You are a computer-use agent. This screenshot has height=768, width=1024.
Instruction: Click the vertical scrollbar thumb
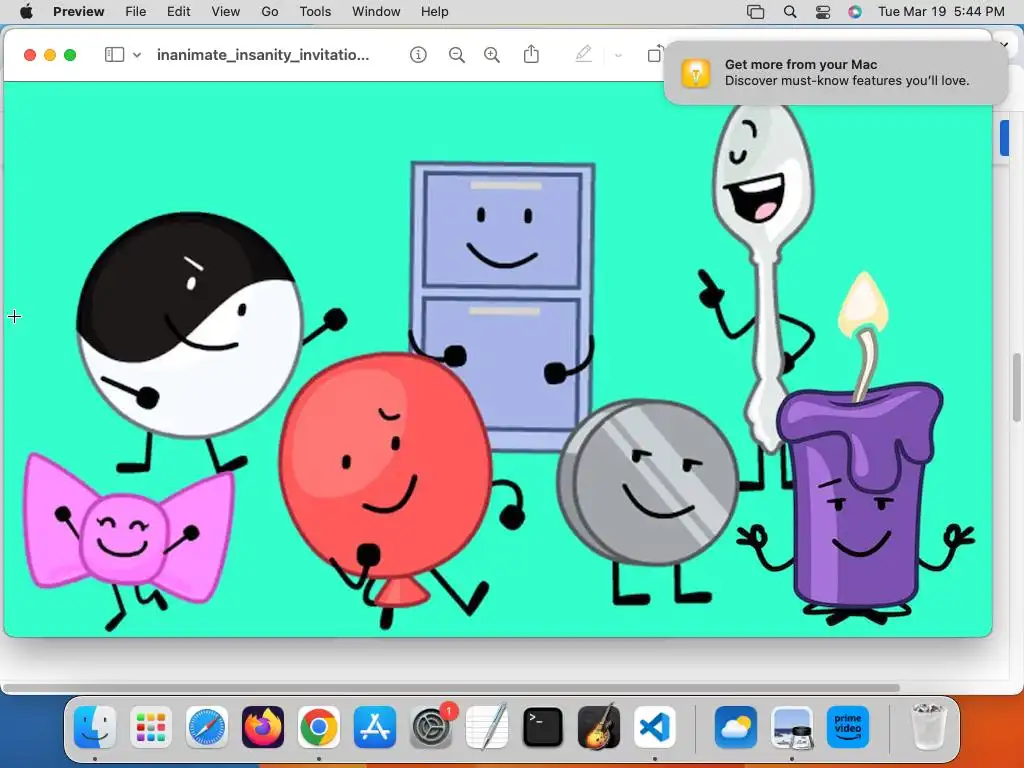1016,387
